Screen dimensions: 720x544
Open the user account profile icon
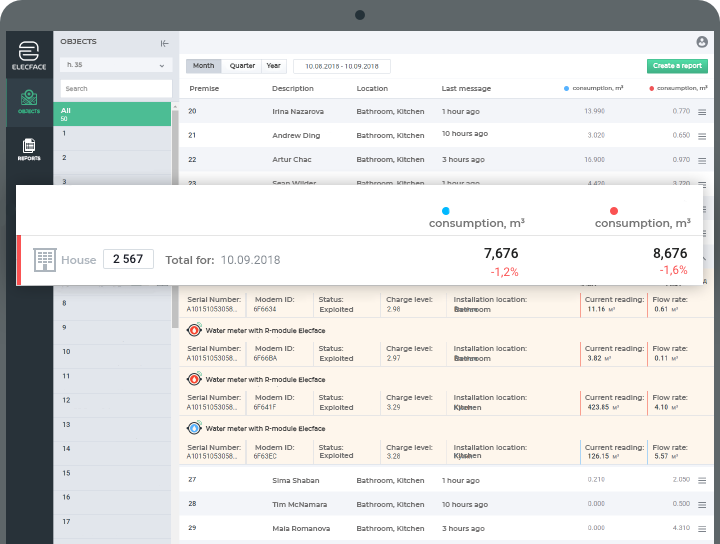702,42
